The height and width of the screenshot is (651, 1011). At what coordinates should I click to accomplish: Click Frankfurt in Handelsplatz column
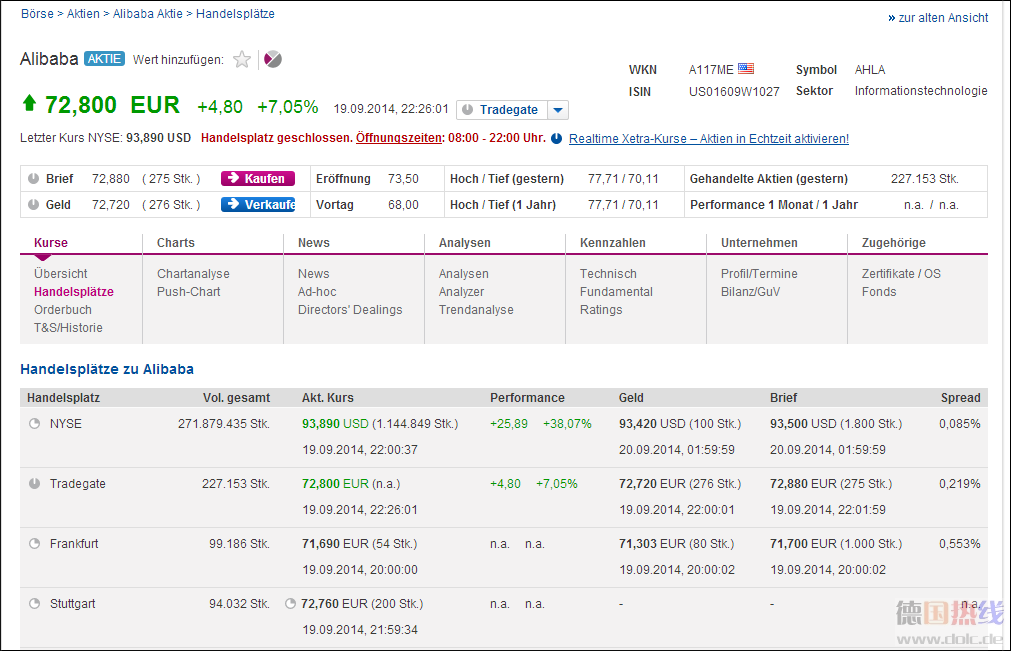coord(74,543)
